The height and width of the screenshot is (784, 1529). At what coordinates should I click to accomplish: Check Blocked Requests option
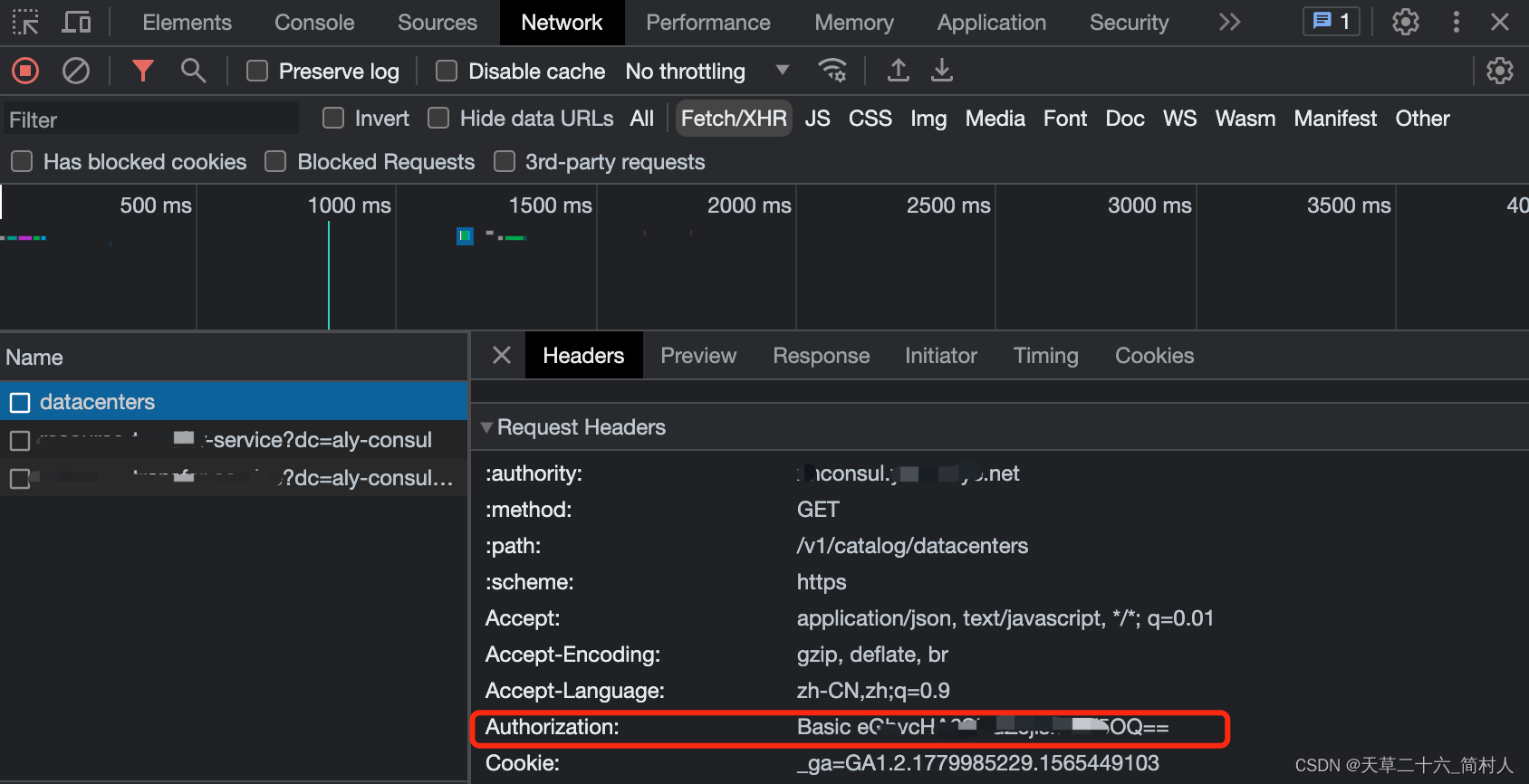[x=275, y=161]
